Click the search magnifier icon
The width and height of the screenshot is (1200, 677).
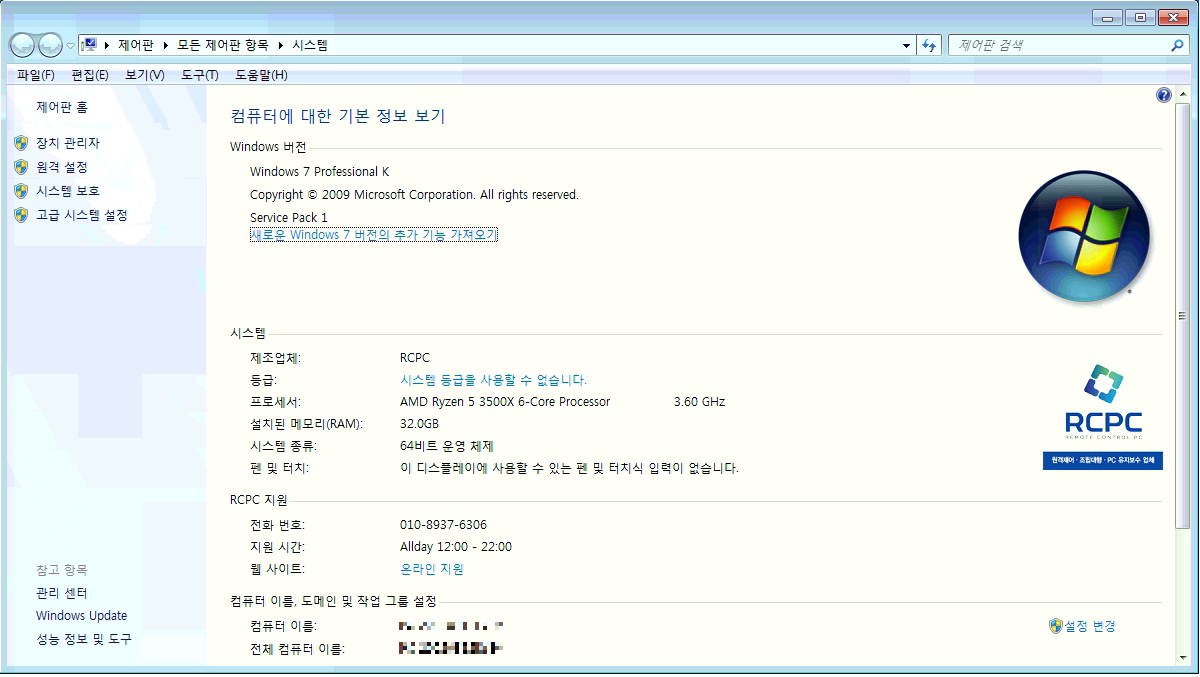pyautogui.click(x=1177, y=45)
